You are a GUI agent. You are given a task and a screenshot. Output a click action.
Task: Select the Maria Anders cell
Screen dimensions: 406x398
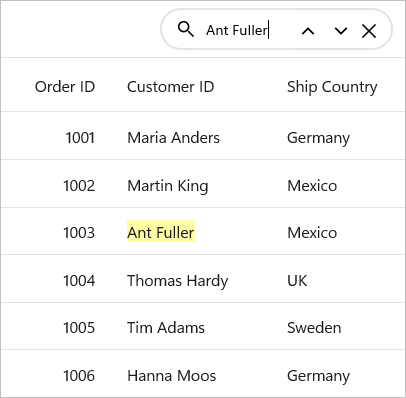(173, 138)
